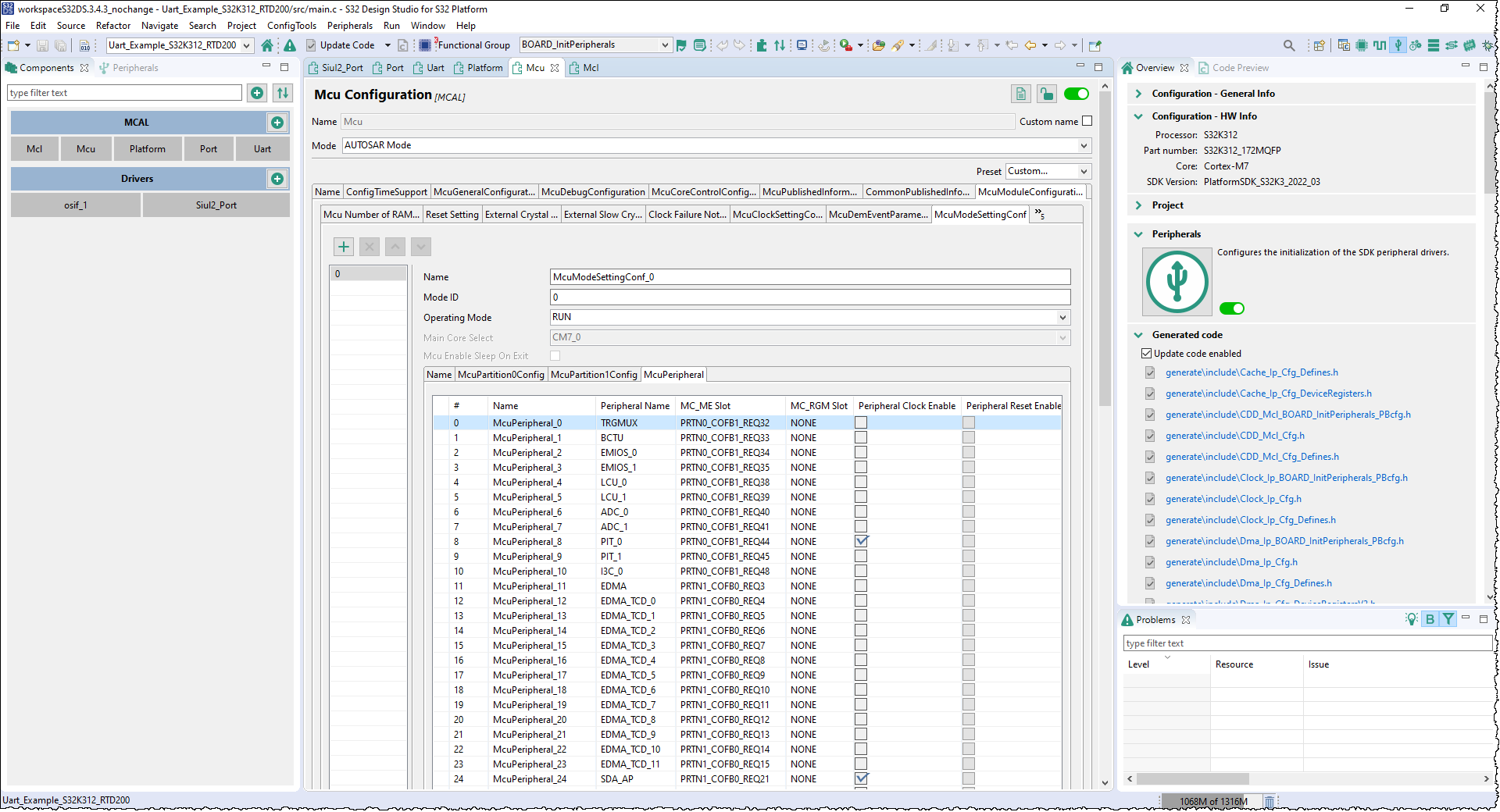Uncheck Peripheral Clock Enable for PIT_0
The height and width of the screenshot is (812, 1500).
[861, 541]
